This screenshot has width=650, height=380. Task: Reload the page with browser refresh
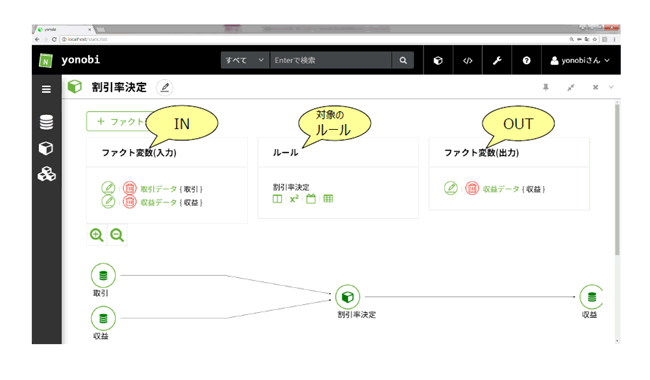[x=54, y=39]
